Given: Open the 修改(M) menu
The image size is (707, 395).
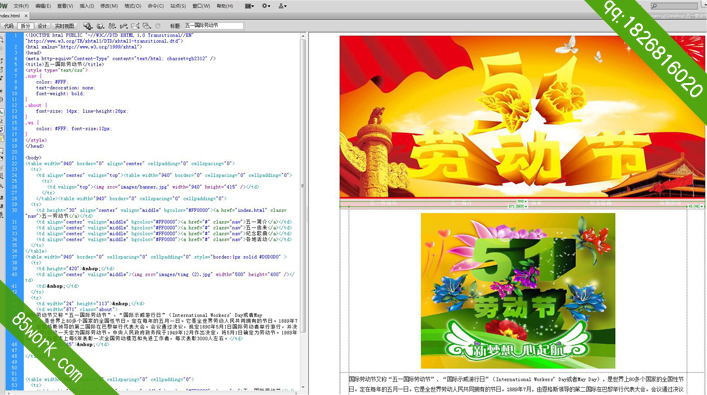Looking at the screenshot, I should tap(109, 6).
